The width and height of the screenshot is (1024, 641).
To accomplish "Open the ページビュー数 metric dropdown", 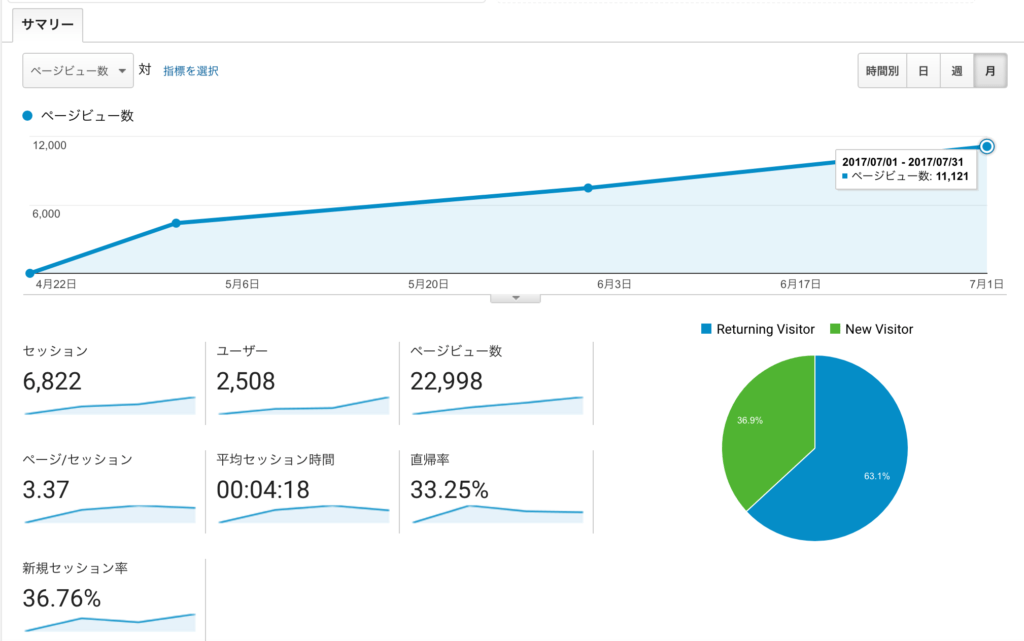I will click(x=78, y=70).
